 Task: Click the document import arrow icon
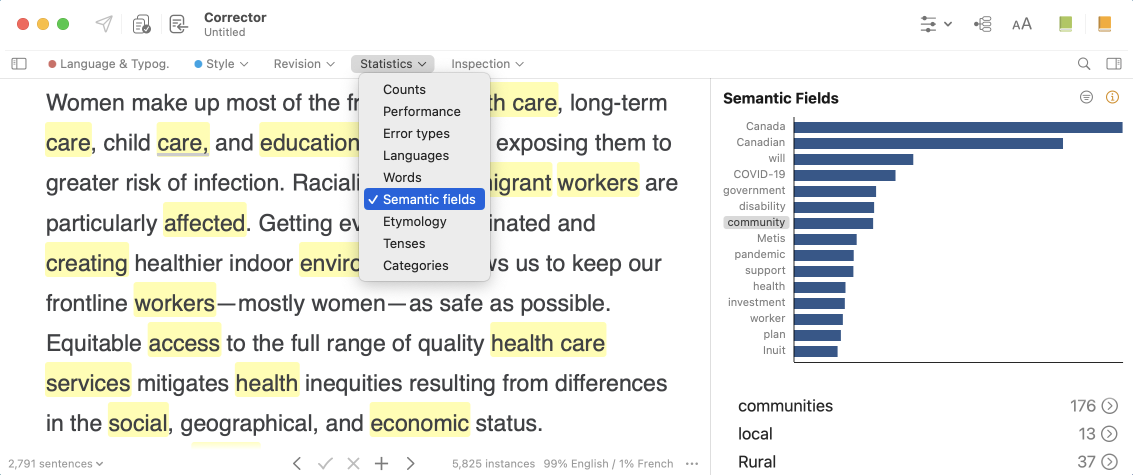178,24
